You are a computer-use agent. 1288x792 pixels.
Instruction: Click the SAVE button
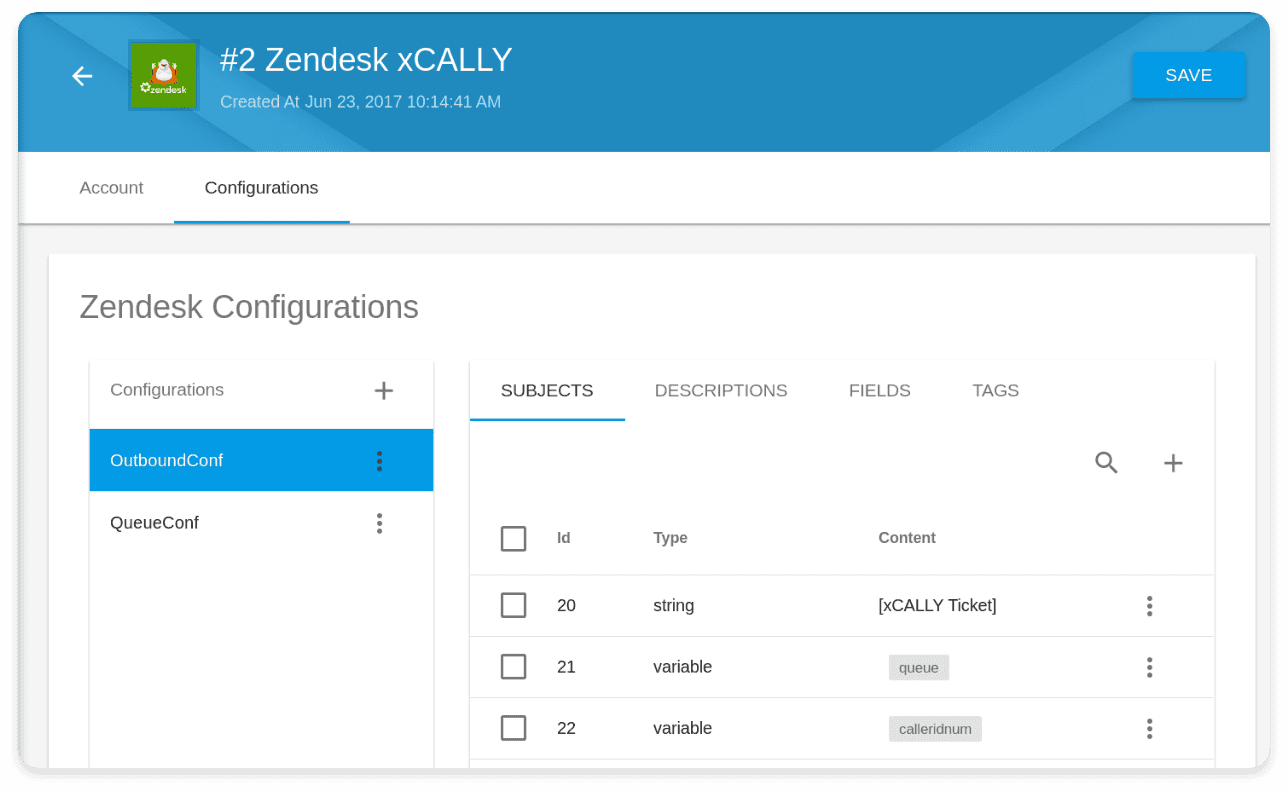point(1188,75)
